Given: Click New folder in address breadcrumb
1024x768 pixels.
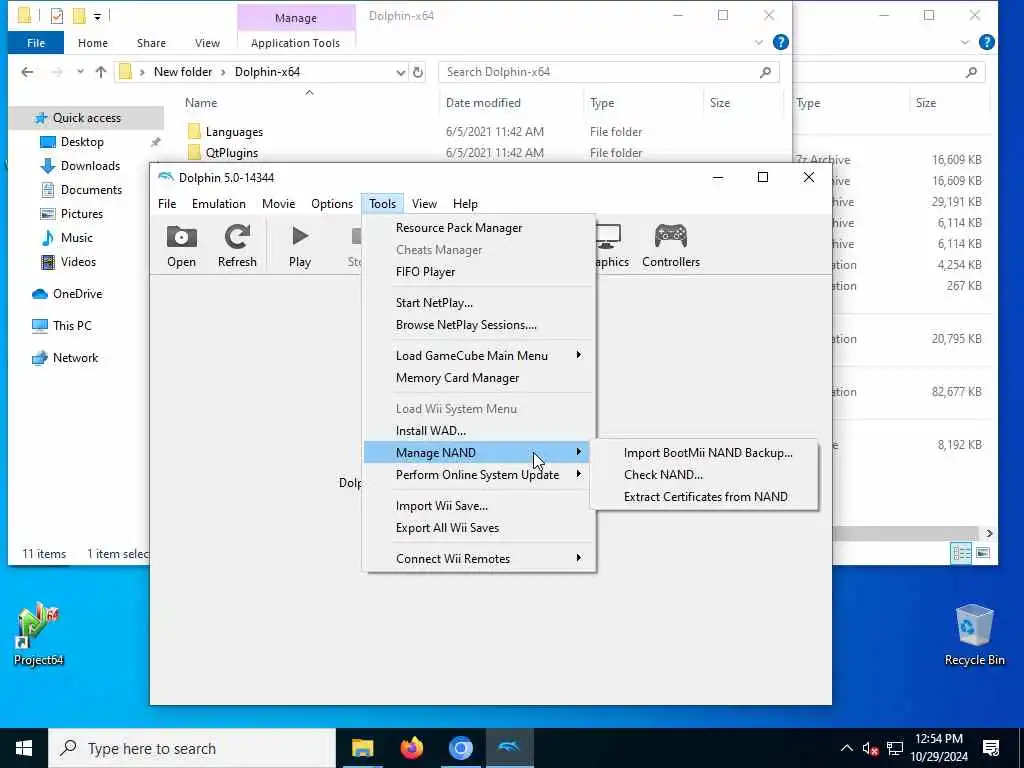Looking at the screenshot, I should coord(183,72).
